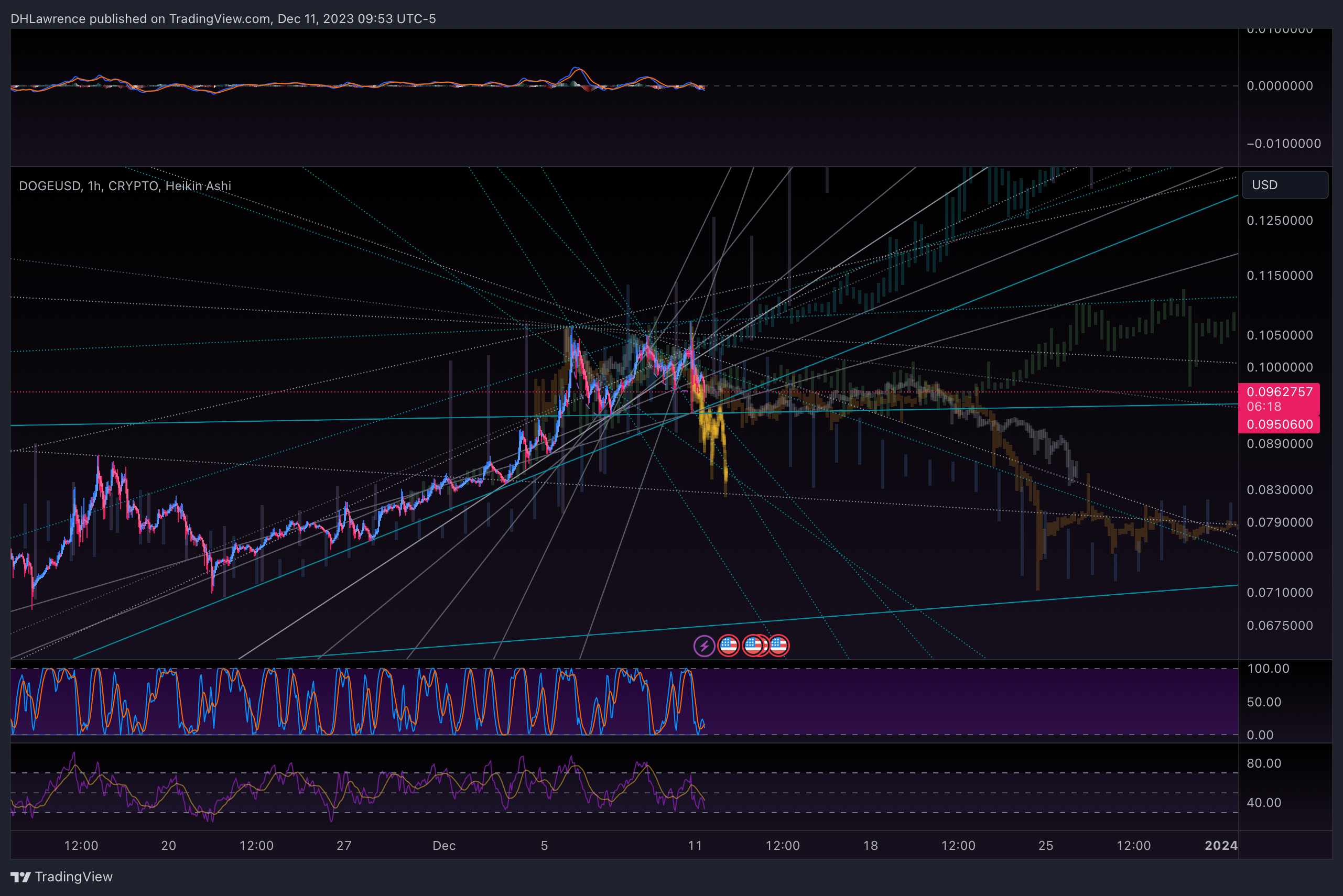Click the 5 date label on the time axis

pos(544,846)
